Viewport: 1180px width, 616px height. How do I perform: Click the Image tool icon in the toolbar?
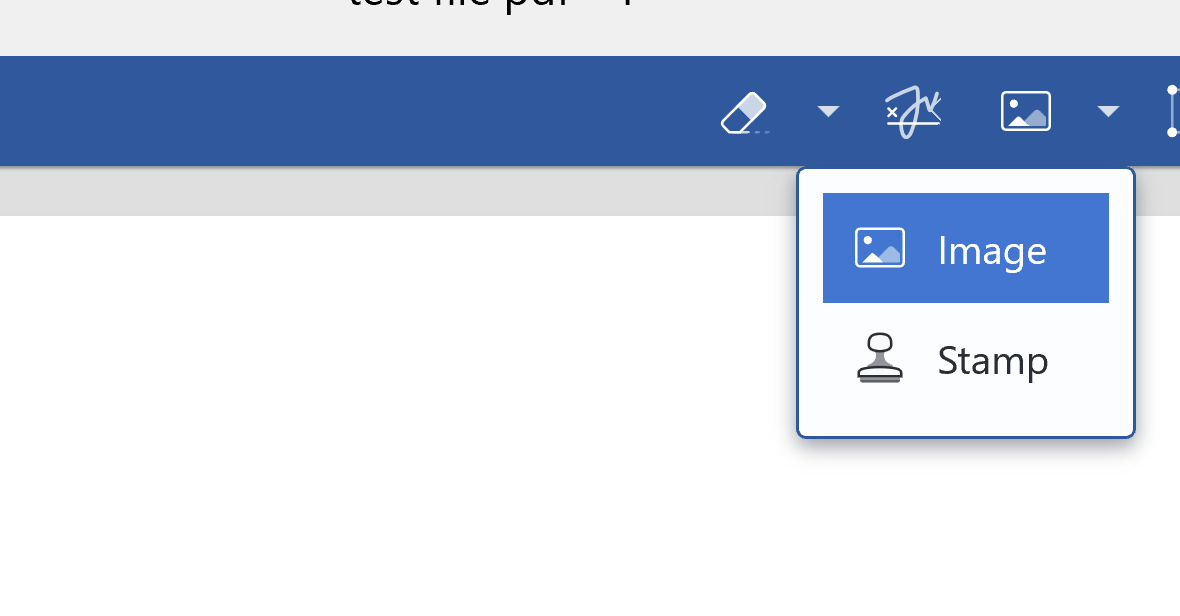1026,111
